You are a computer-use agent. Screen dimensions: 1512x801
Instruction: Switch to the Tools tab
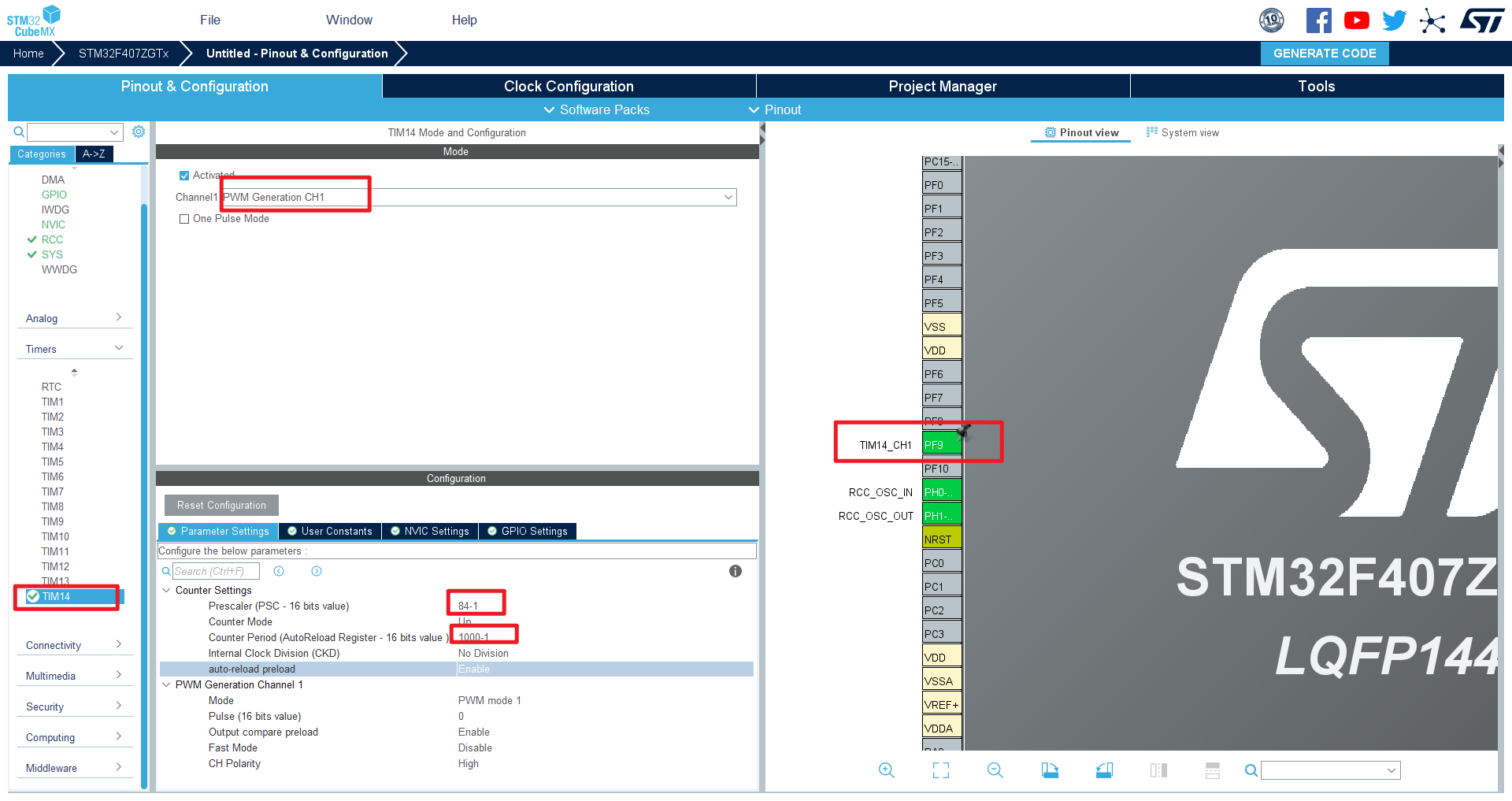click(x=1317, y=86)
